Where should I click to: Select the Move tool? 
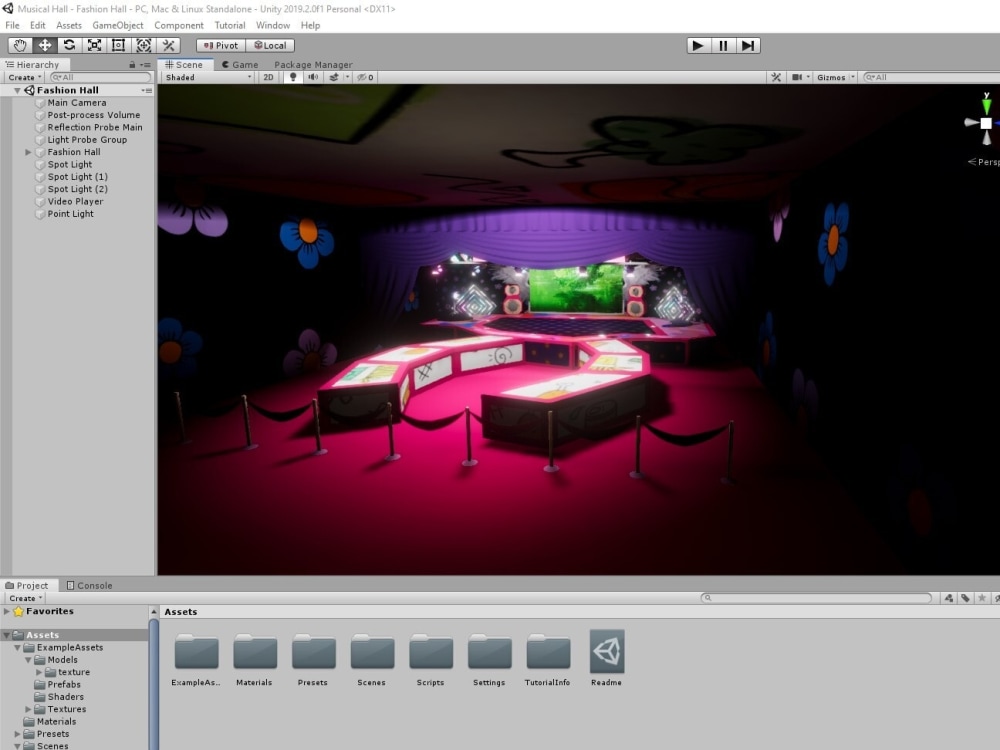click(44, 45)
